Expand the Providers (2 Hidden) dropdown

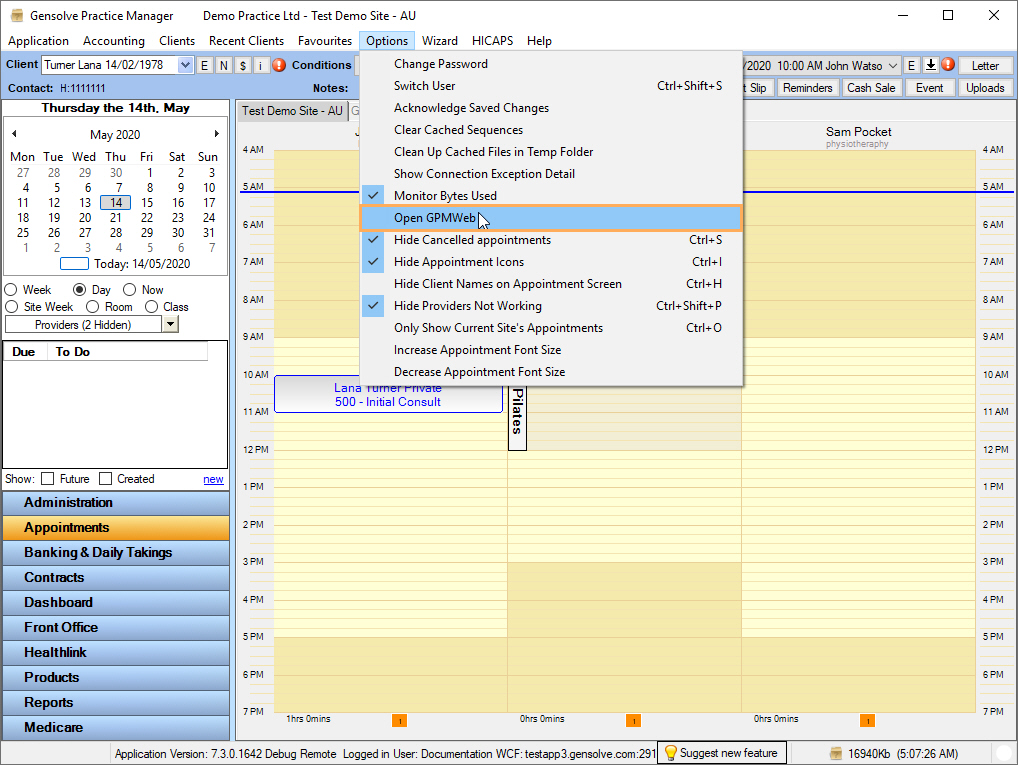(170, 324)
